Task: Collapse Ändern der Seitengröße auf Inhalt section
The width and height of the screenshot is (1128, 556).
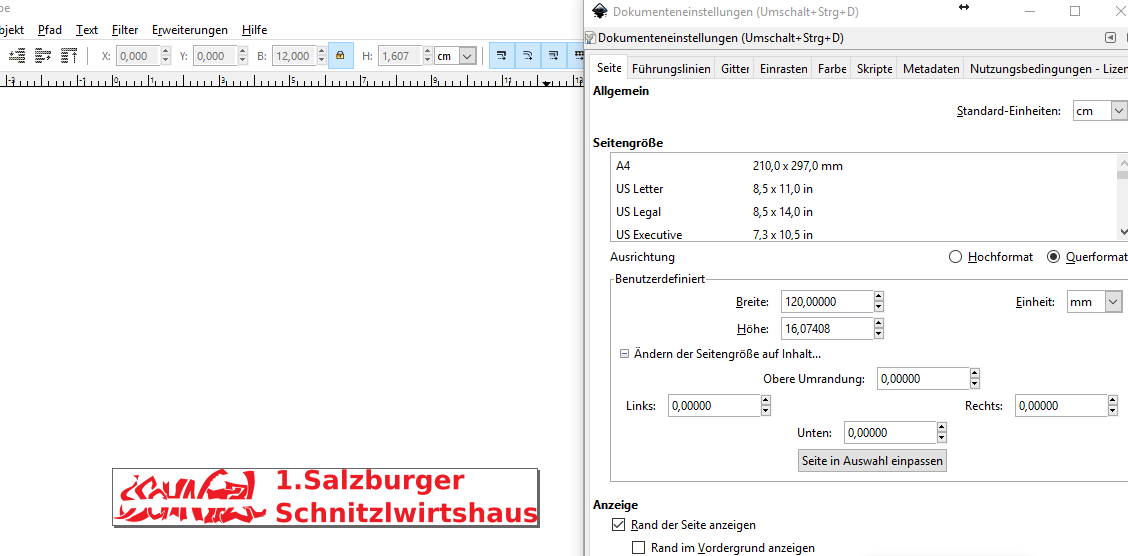Action: pos(624,354)
